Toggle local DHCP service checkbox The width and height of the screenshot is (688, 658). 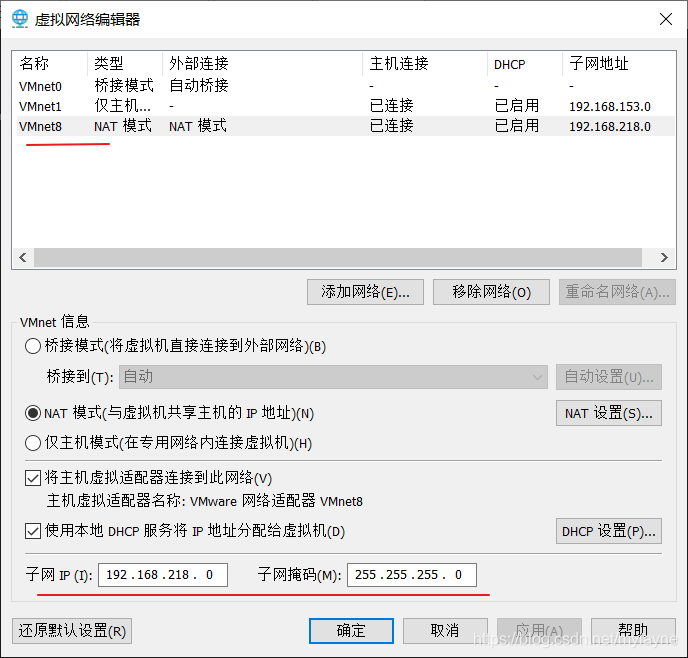click(33, 531)
